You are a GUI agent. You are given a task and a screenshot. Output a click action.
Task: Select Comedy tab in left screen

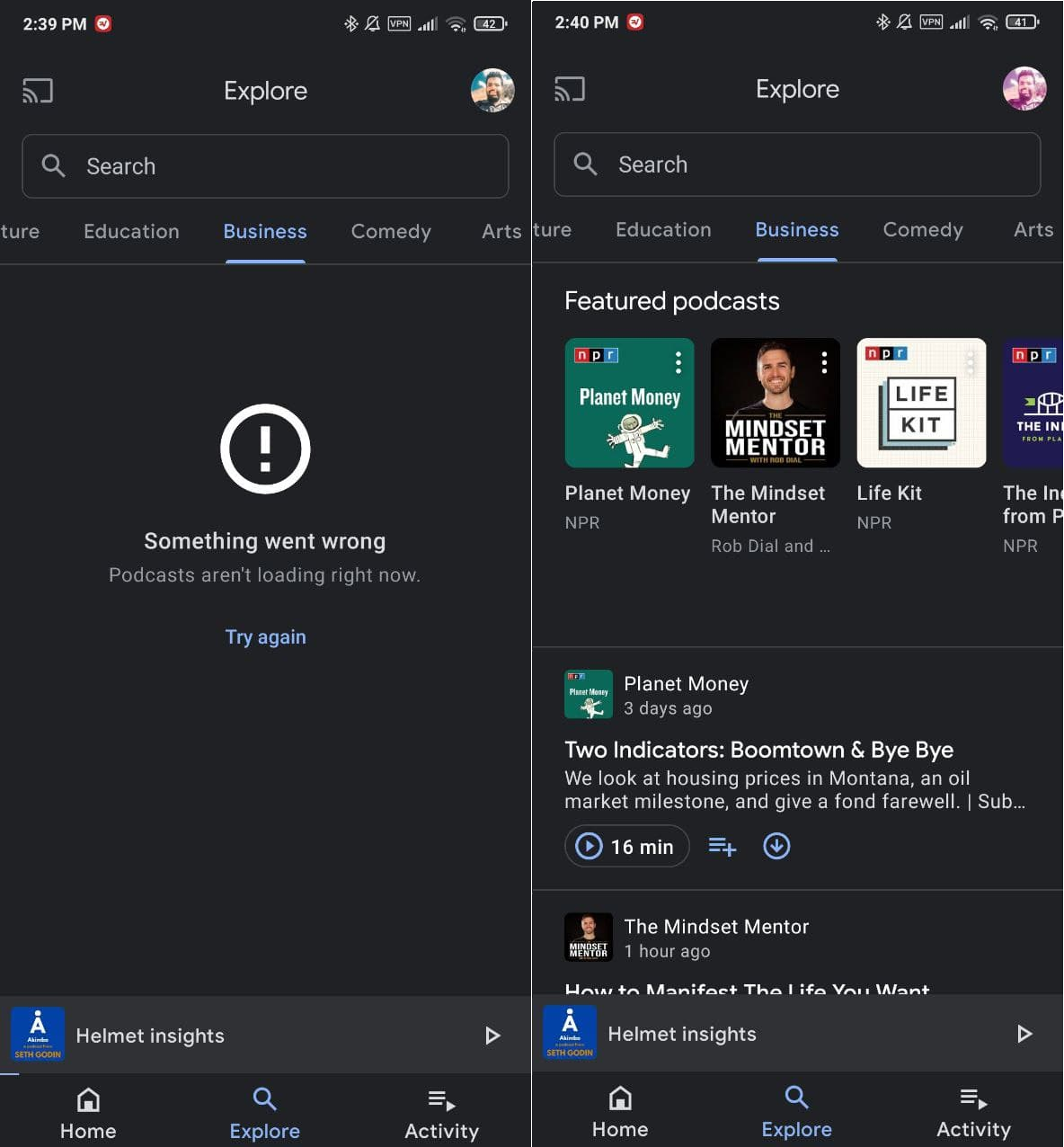tap(391, 232)
